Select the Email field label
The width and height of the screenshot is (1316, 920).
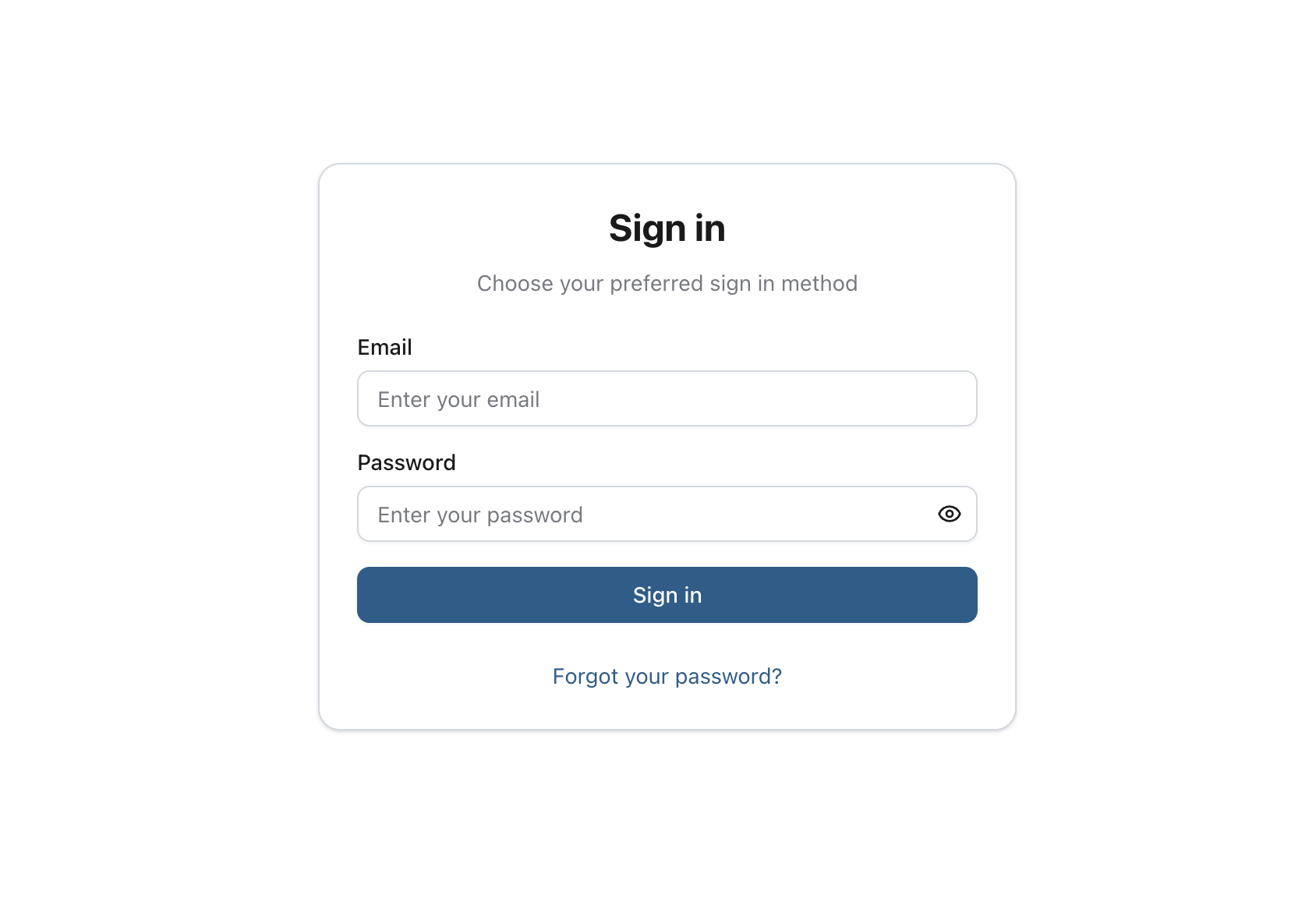pos(384,347)
